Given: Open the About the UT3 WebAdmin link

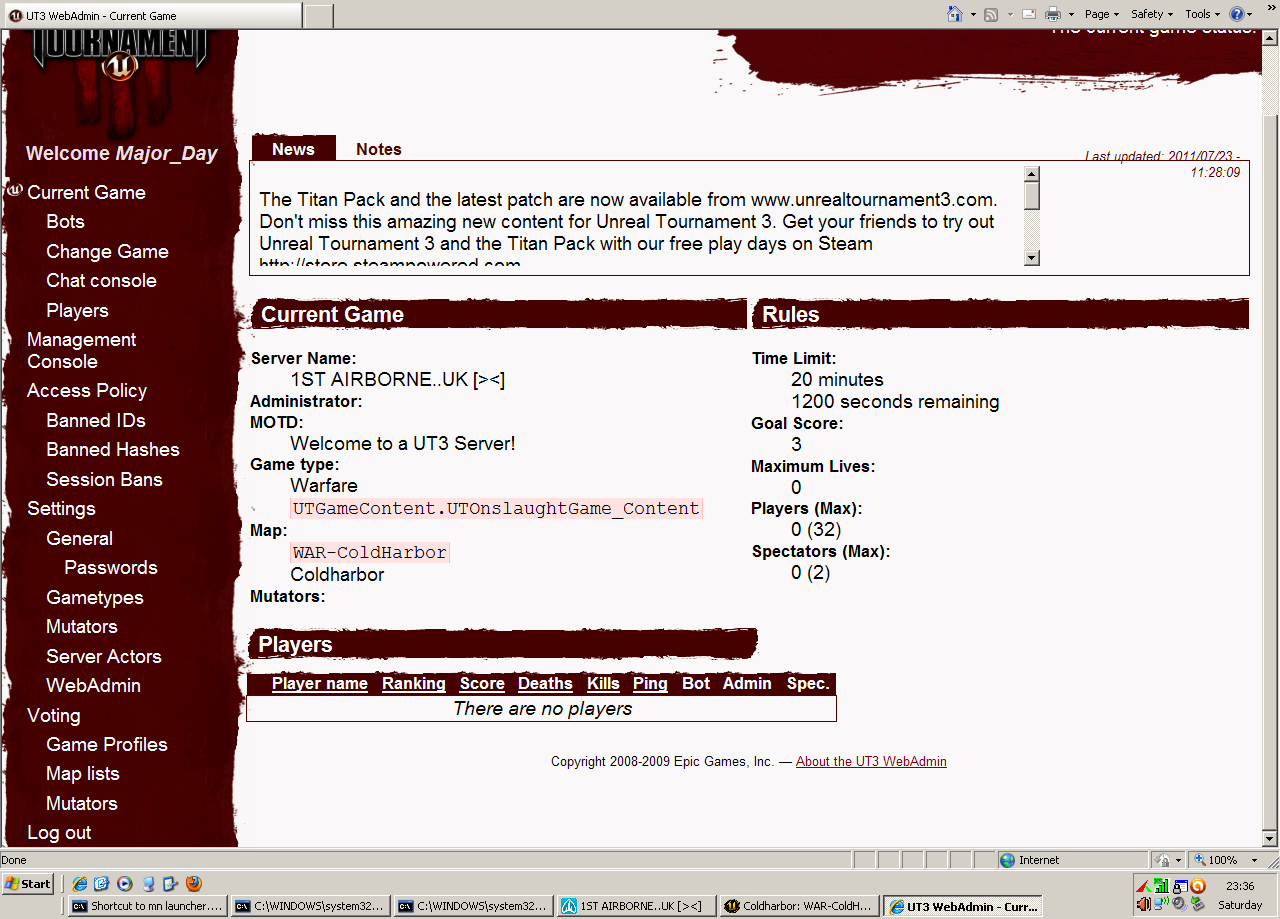Looking at the screenshot, I should click(x=871, y=761).
